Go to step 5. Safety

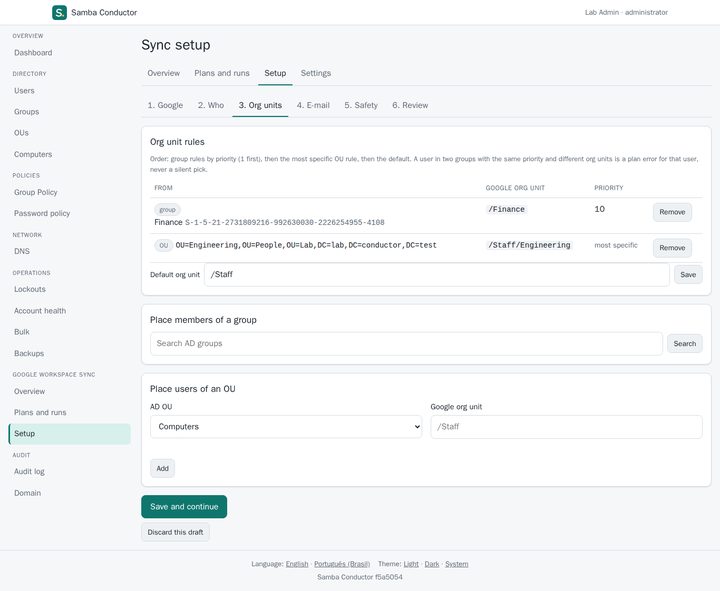pyautogui.click(x=361, y=106)
